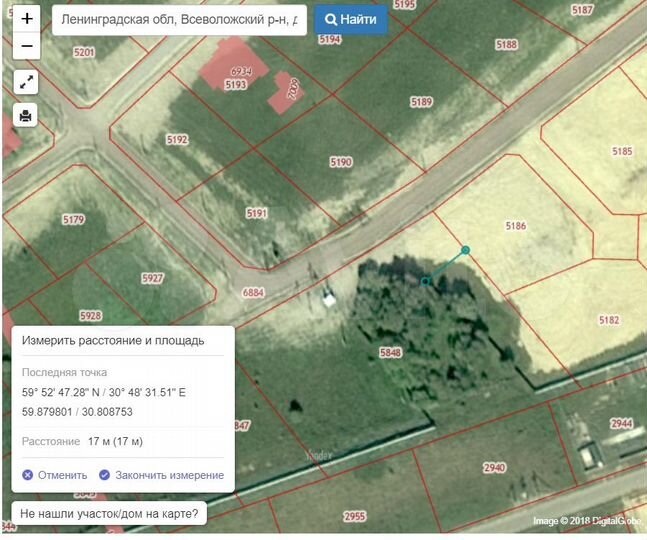
Task: Click the Найти search button
Action: pos(351,19)
